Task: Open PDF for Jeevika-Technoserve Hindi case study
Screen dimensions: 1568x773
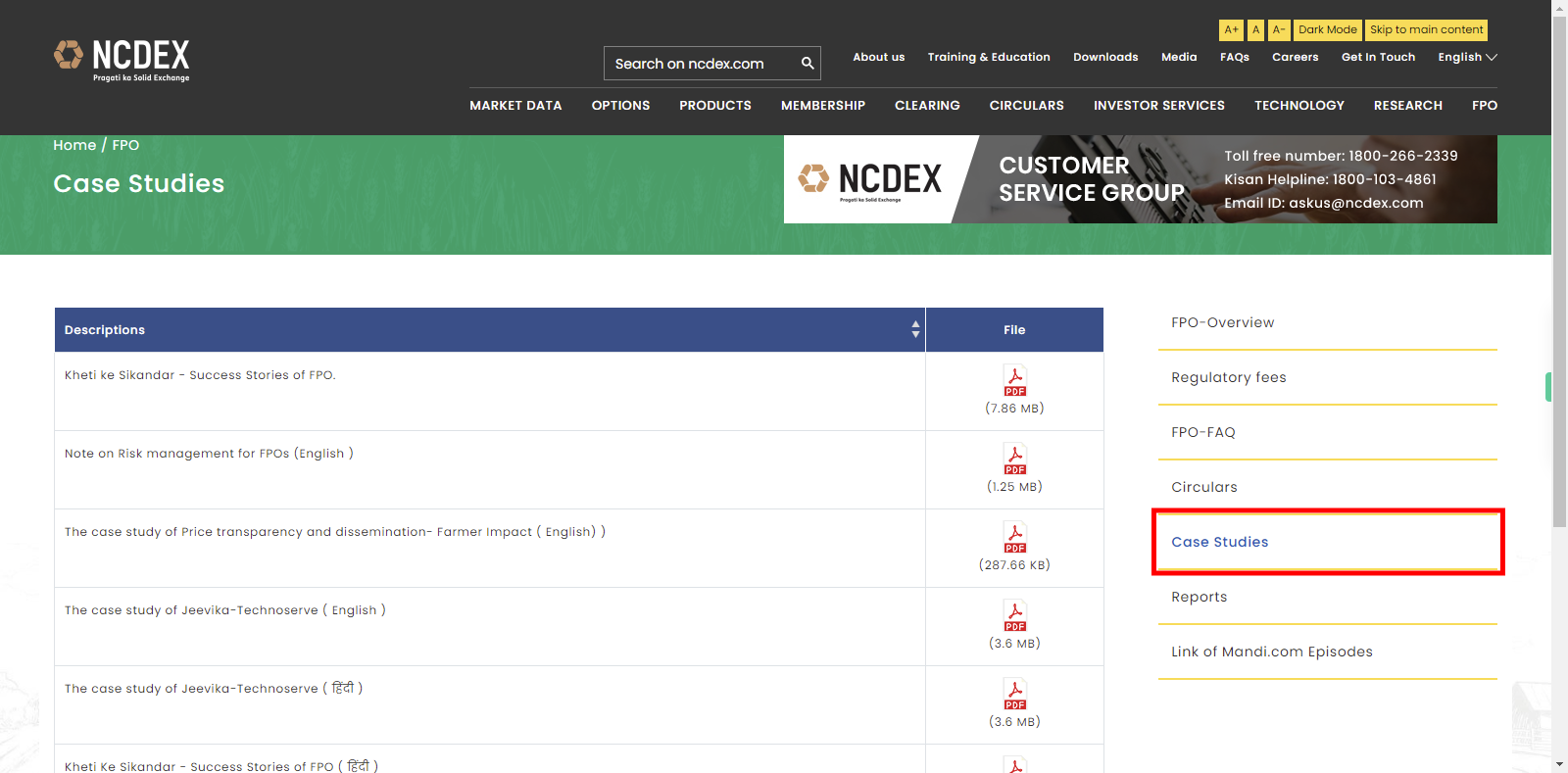Action: 1014,694
